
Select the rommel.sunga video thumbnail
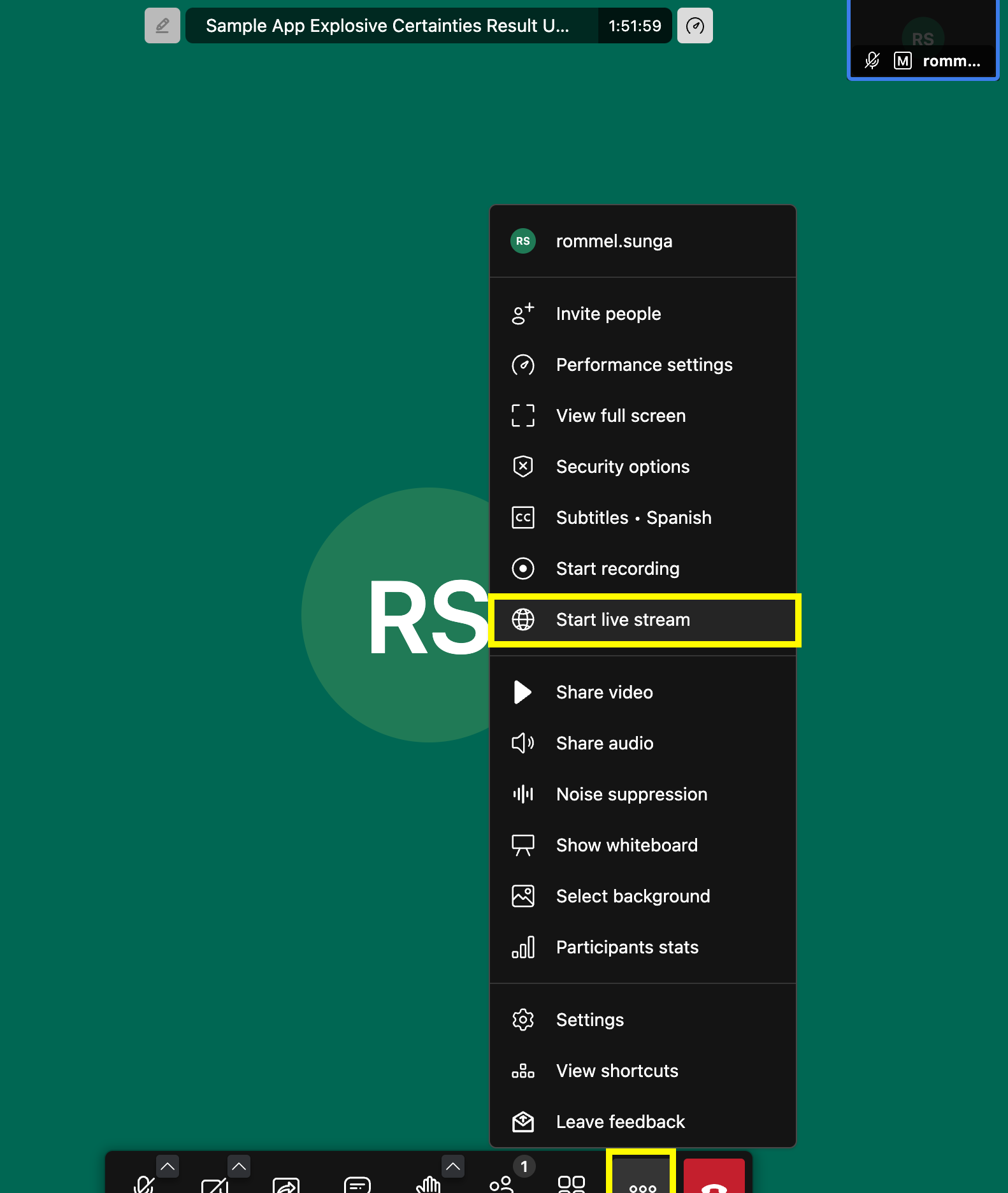coord(923,40)
